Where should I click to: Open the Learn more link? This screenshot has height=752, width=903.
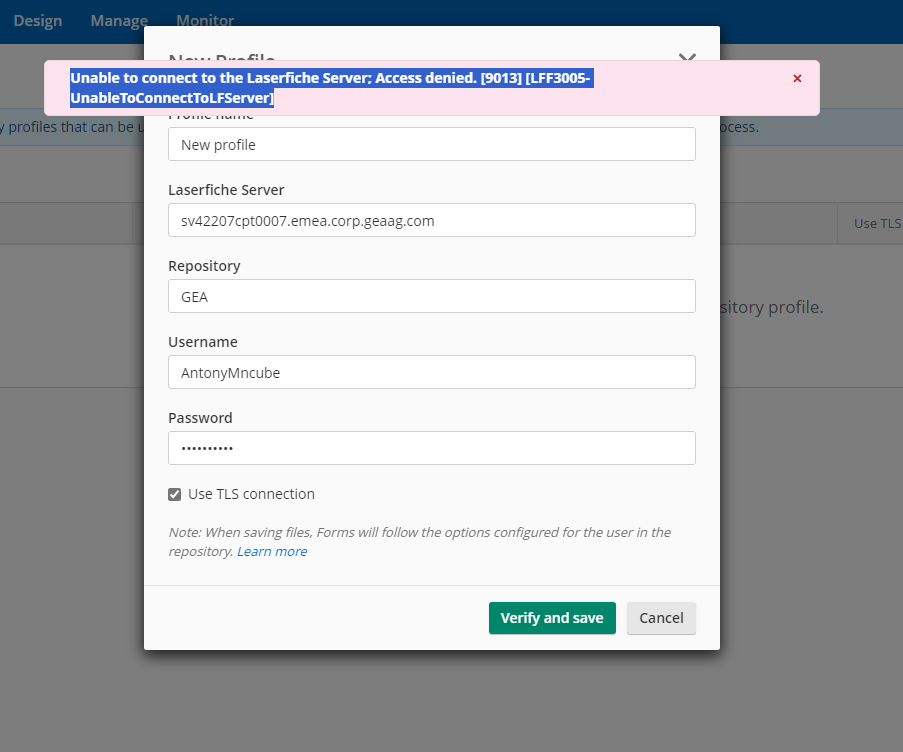coord(272,551)
